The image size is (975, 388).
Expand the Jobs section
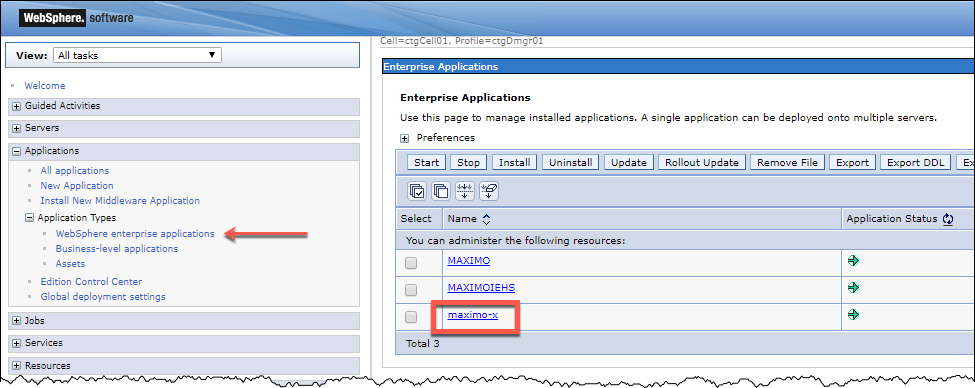[17, 321]
